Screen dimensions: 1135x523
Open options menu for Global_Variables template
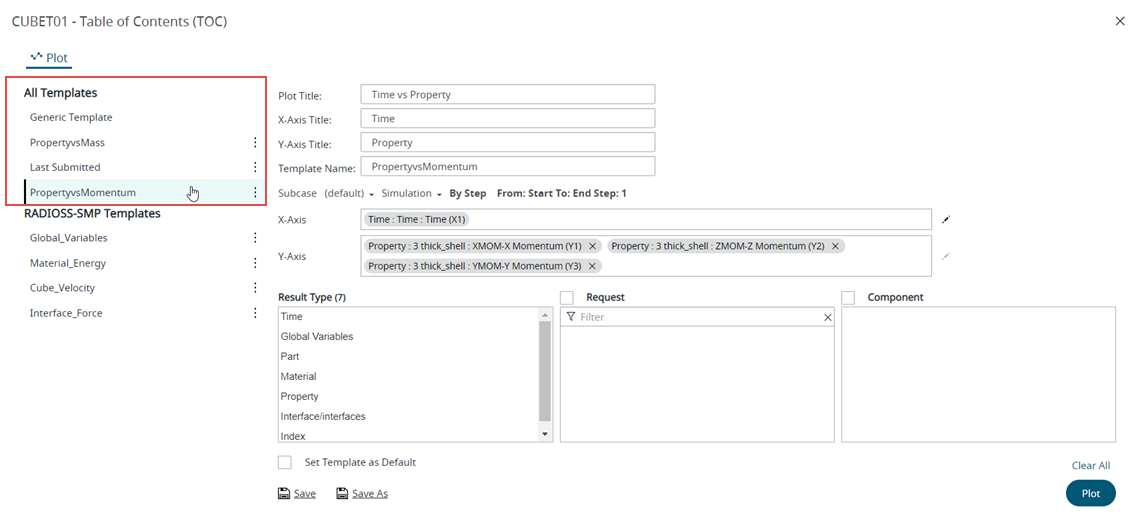point(255,238)
